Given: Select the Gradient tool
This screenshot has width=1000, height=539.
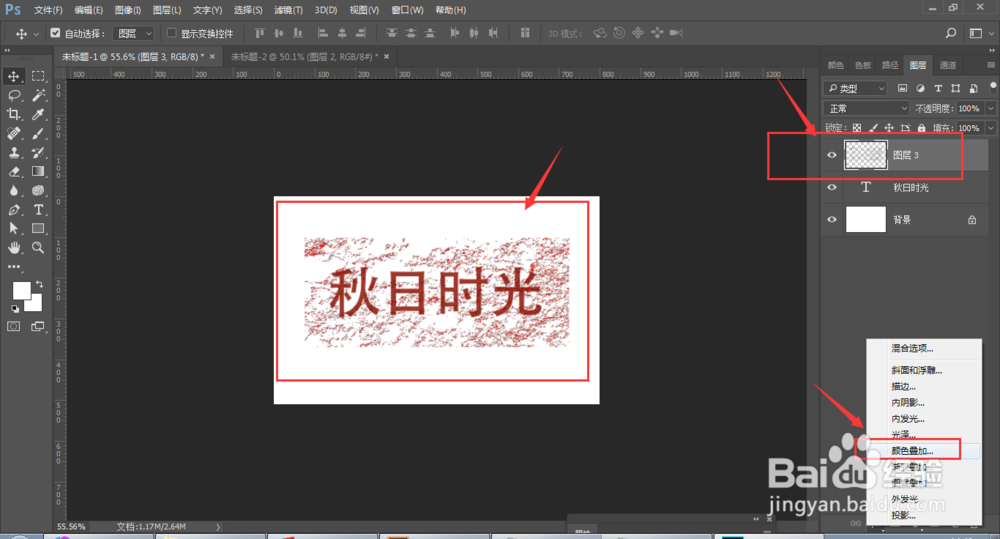Looking at the screenshot, I should click(x=38, y=172).
